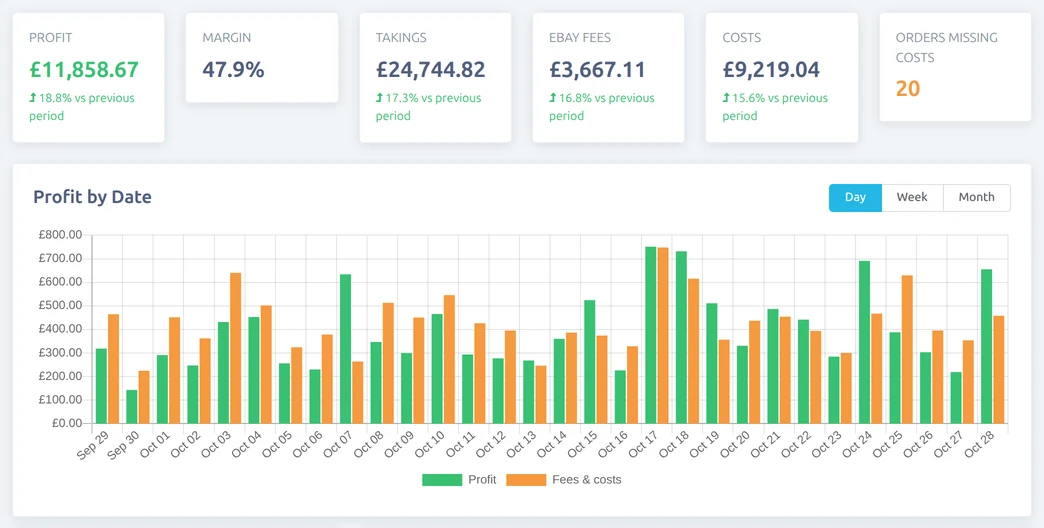Image resolution: width=1044 pixels, height=528 pixels.
Task: Click the £400.00 axis label
Action: pos(61,330)
